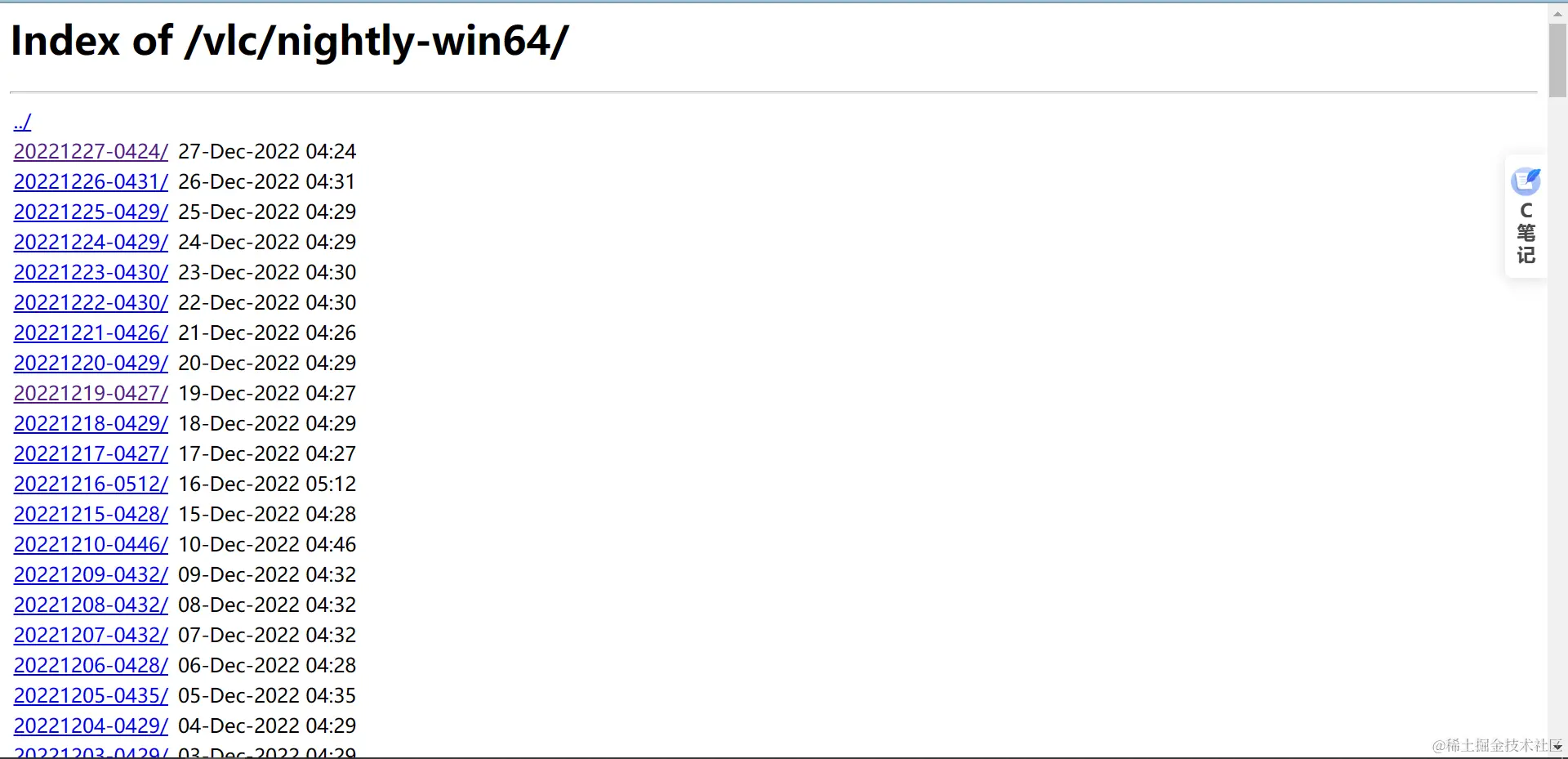
Task: Go to parent directory ../ link
Action: coord(23,122)
